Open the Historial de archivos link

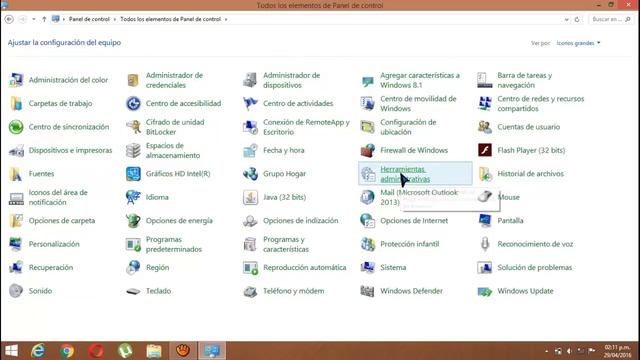pos(530,174)
